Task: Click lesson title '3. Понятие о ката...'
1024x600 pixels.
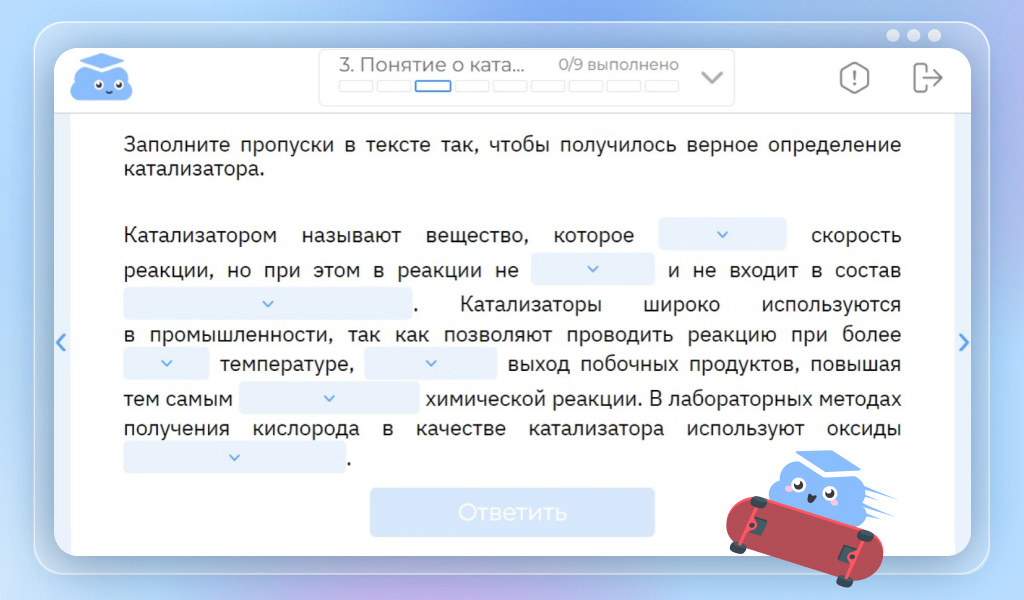Action: pyautogui.click(x=432, y=65)
